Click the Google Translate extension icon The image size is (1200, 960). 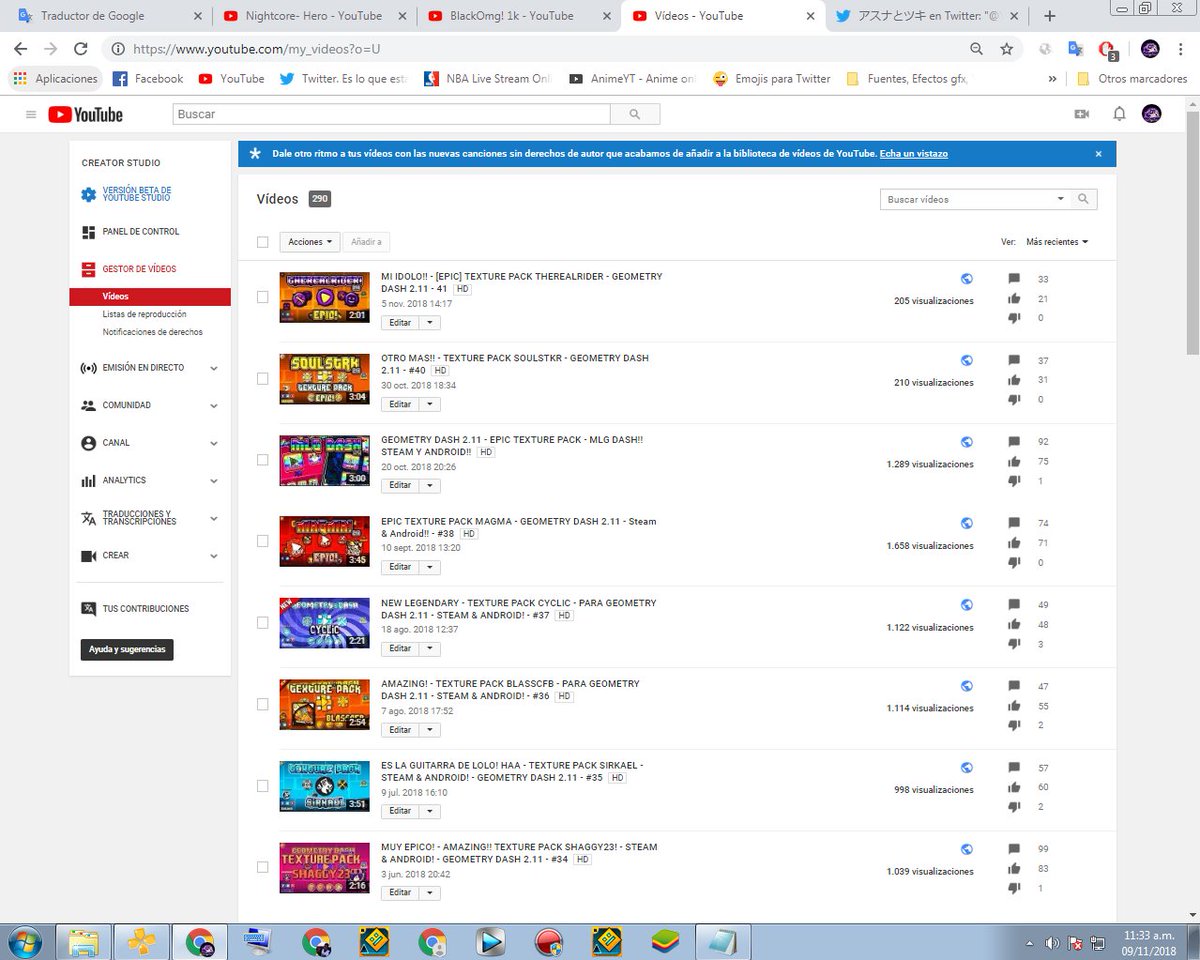pos(1075,48)
